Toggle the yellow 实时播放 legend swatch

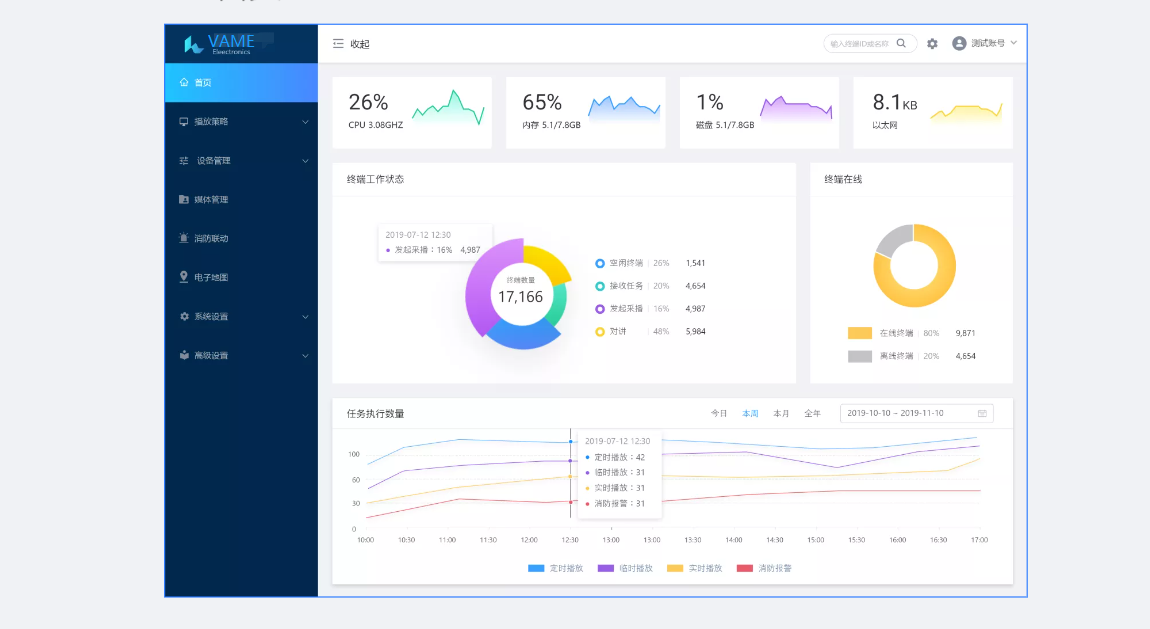point(675,568)
